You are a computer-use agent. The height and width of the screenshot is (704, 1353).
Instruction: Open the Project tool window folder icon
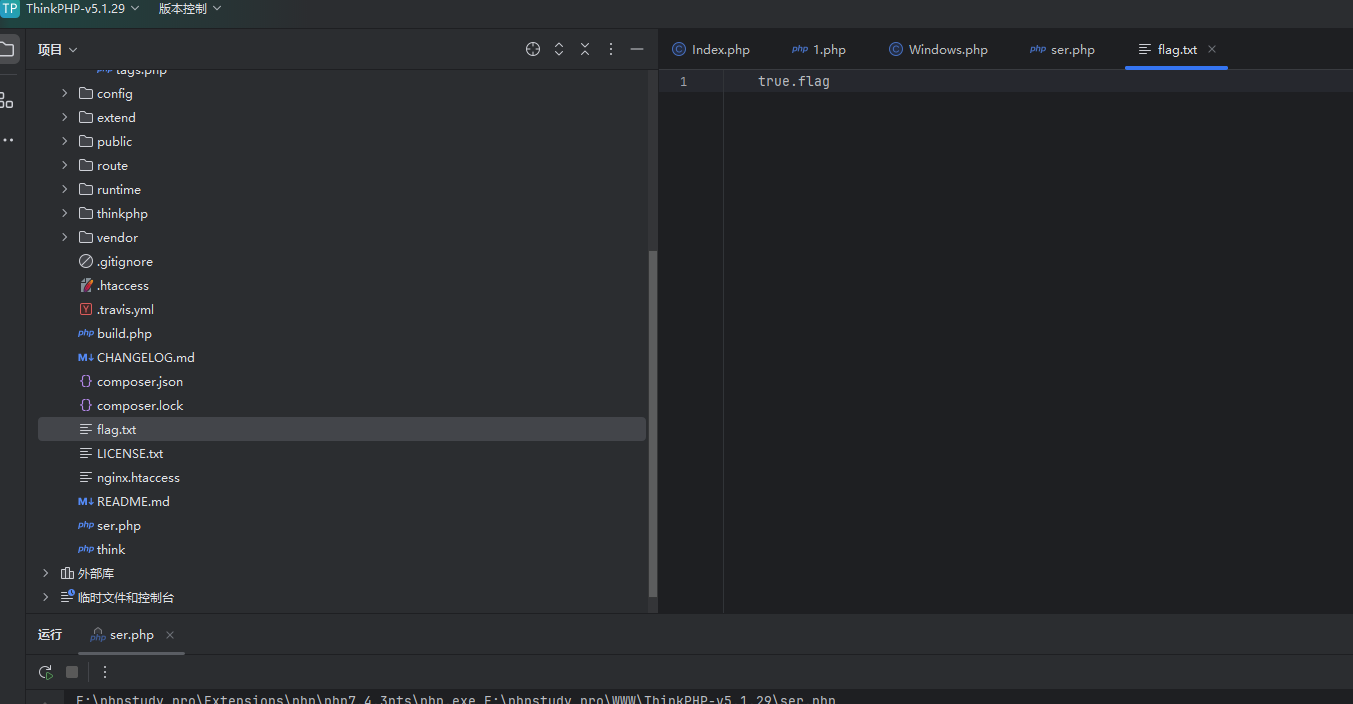click(x=7, y=49)
